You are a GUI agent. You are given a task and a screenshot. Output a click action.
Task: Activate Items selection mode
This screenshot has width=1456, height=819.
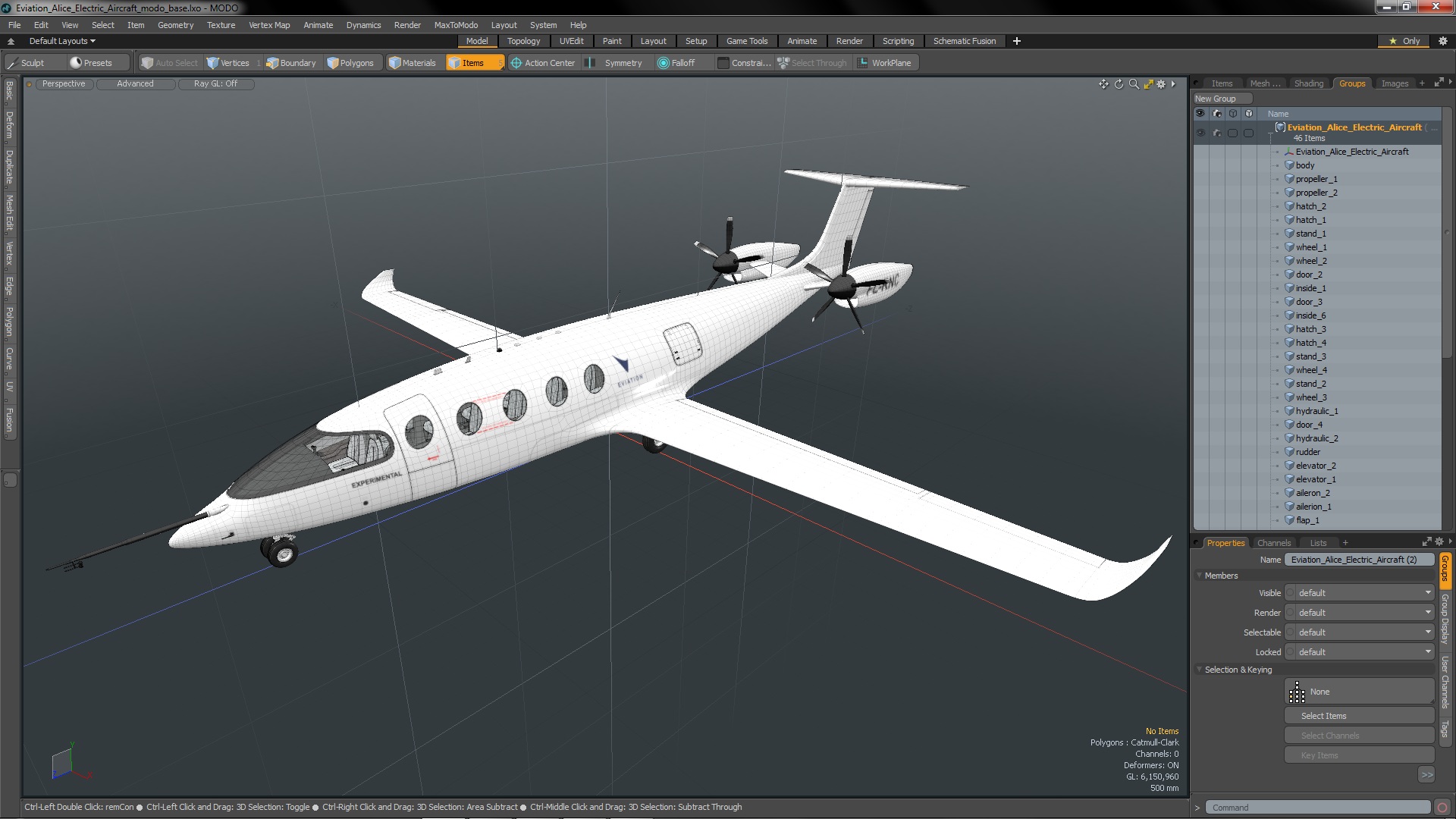(474, 63)
